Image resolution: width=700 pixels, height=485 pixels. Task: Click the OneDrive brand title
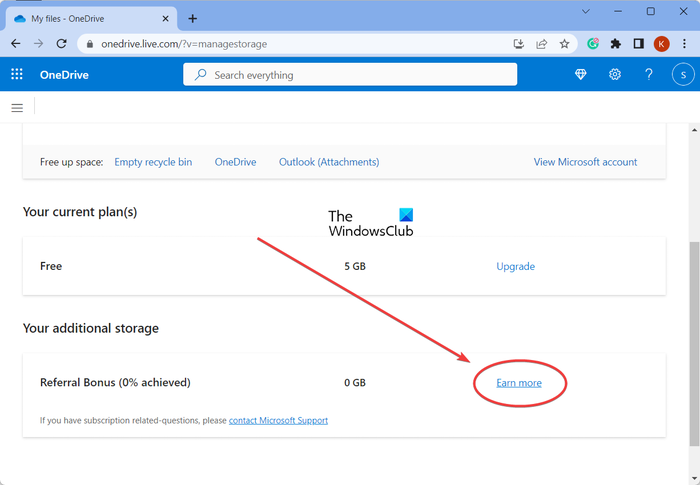[64, 75]
